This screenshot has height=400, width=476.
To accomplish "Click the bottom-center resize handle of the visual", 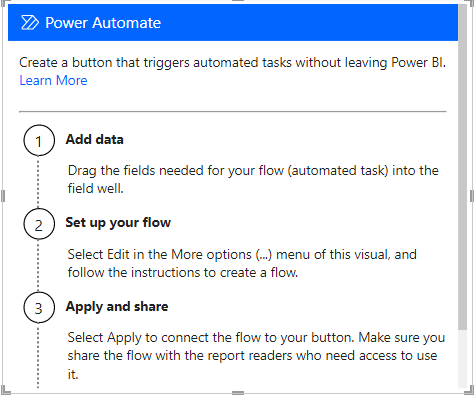I will click(238, 393).
